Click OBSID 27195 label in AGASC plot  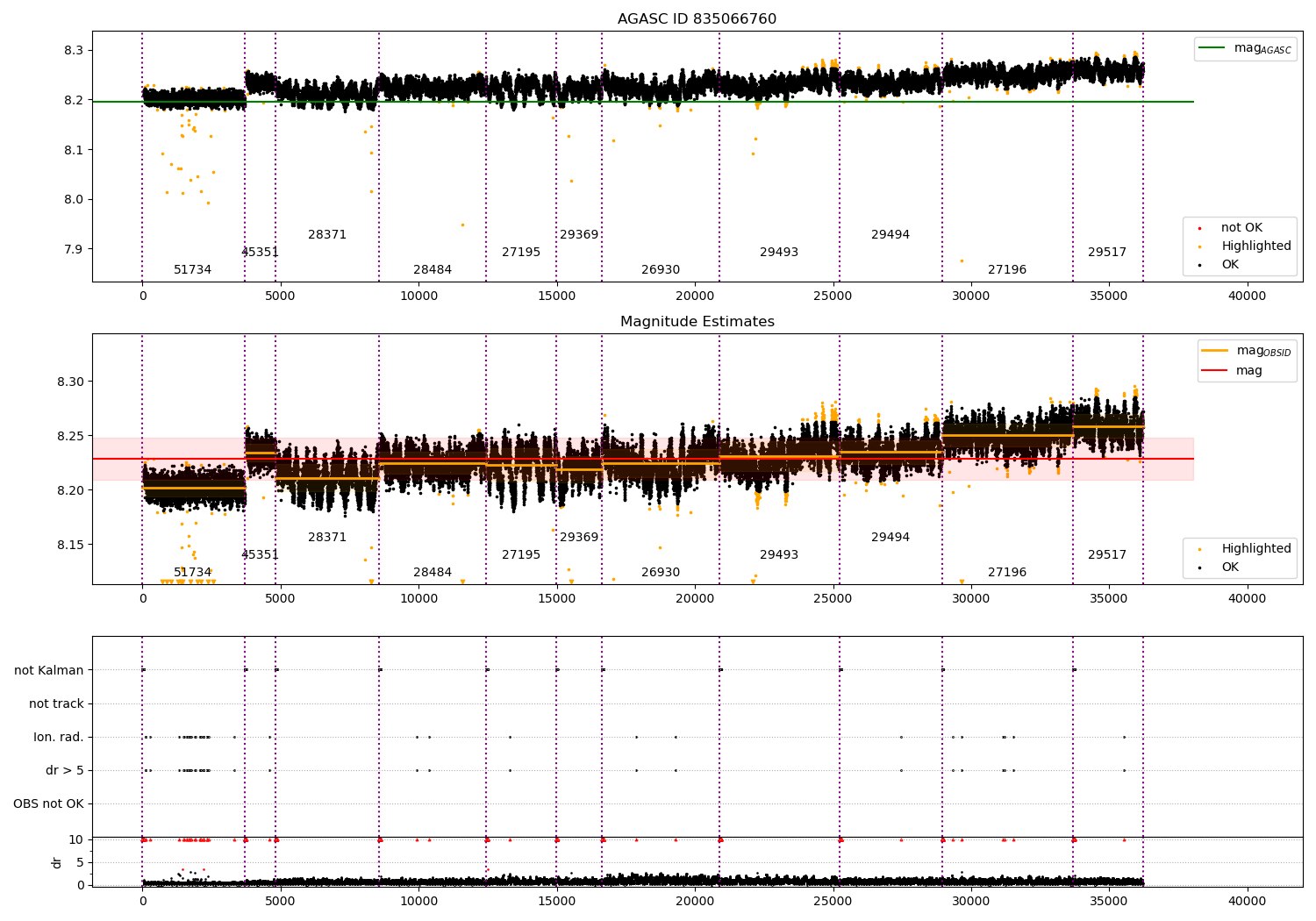521,253
